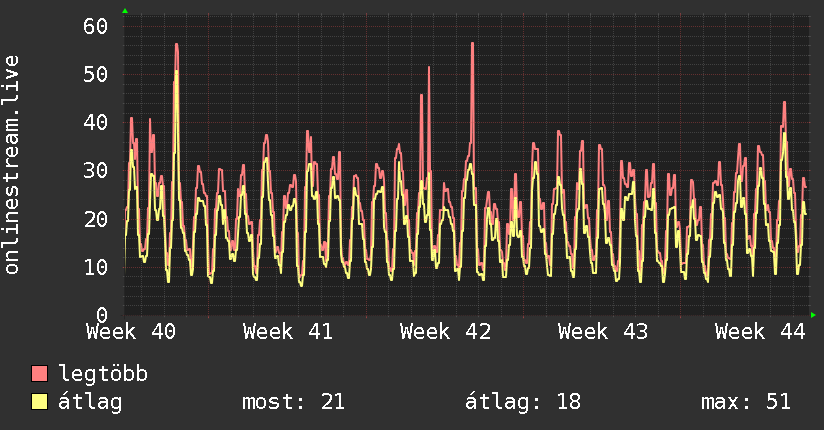The image size is (824, 430).
Task: Click the 'most: 21' current value
Action: pos(293,402)
